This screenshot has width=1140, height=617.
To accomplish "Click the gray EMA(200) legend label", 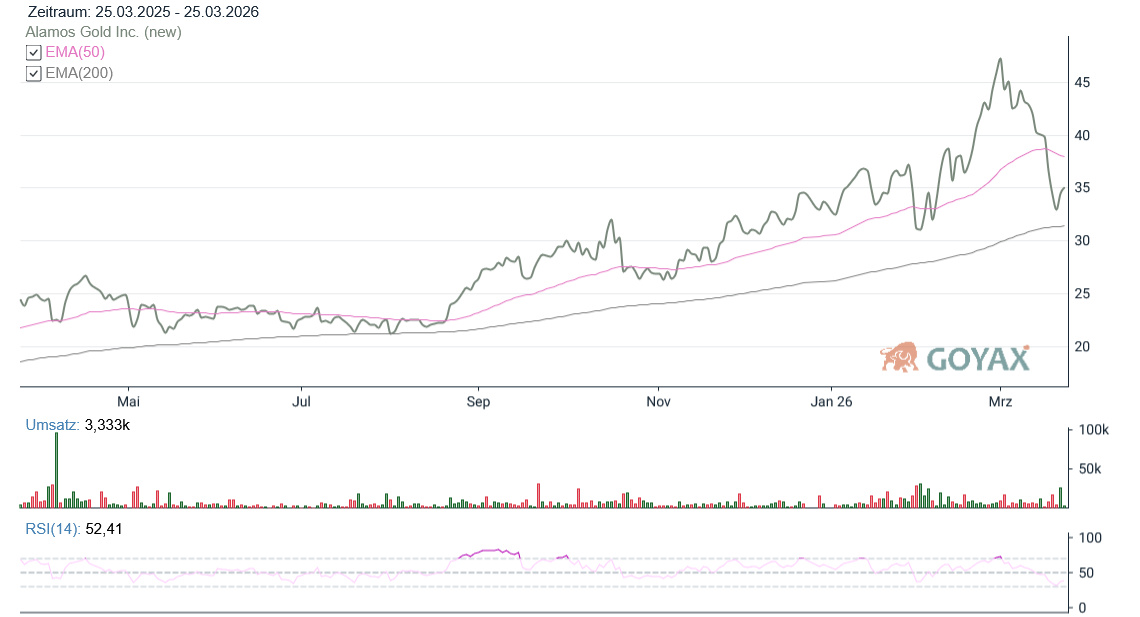I will [79, 73].
